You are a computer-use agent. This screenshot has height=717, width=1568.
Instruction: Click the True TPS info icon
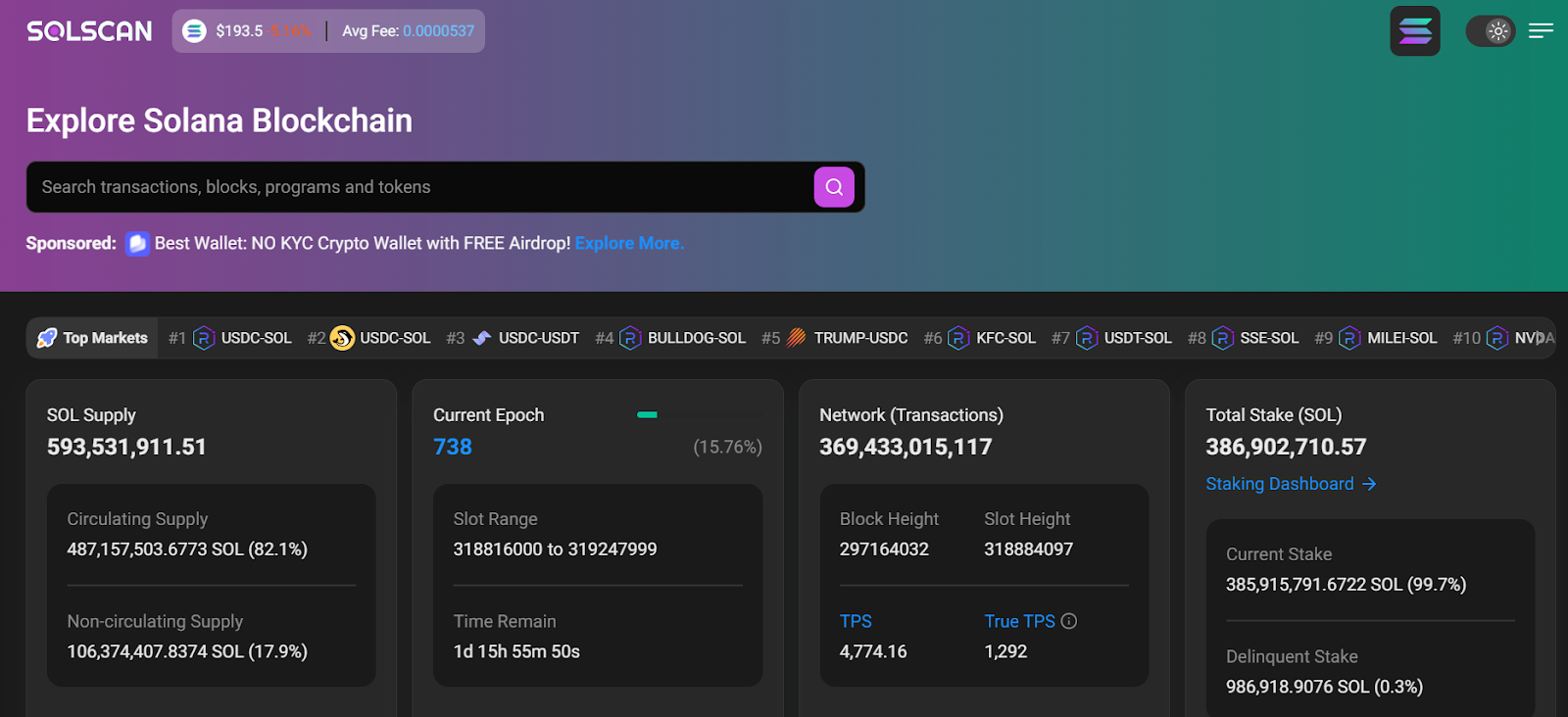(x=1069, y=621)
